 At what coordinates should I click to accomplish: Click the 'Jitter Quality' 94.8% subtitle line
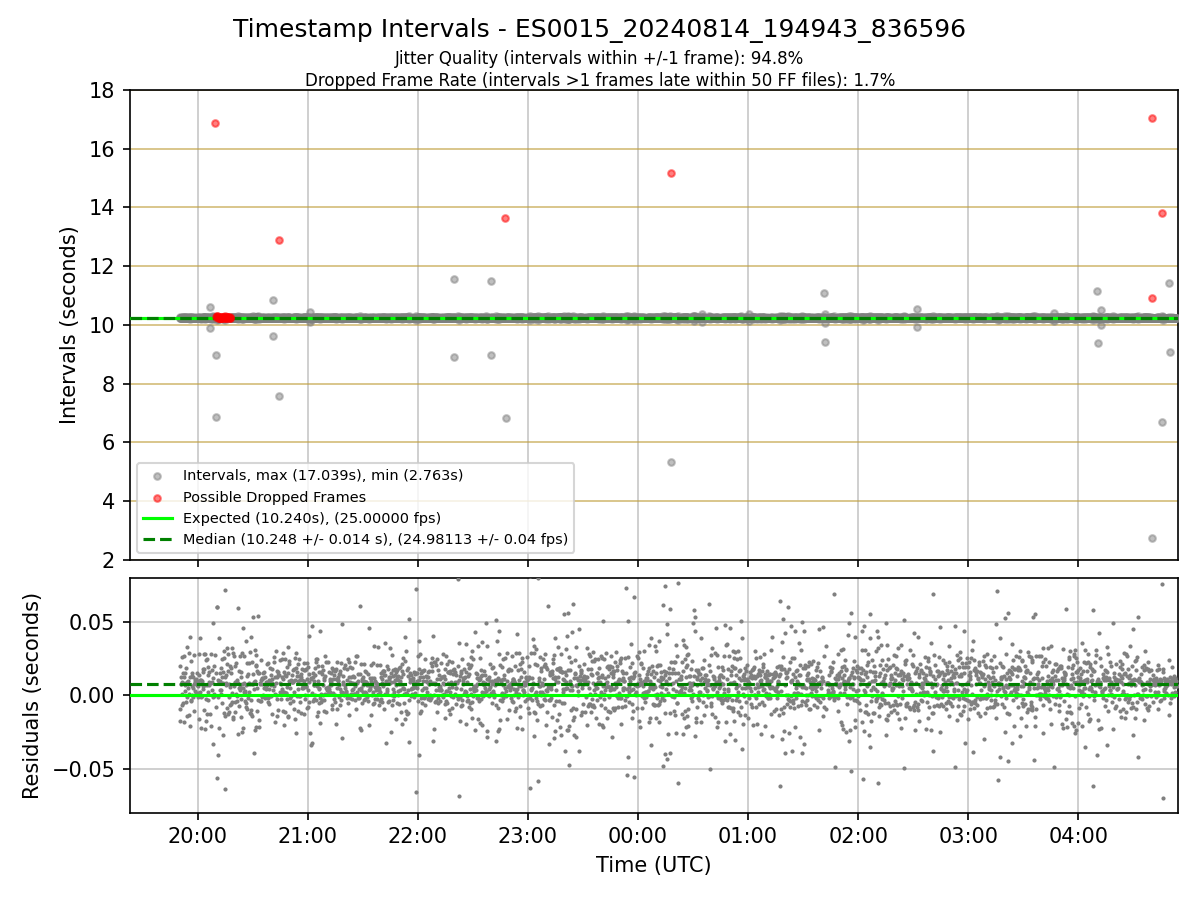point(599,58)
